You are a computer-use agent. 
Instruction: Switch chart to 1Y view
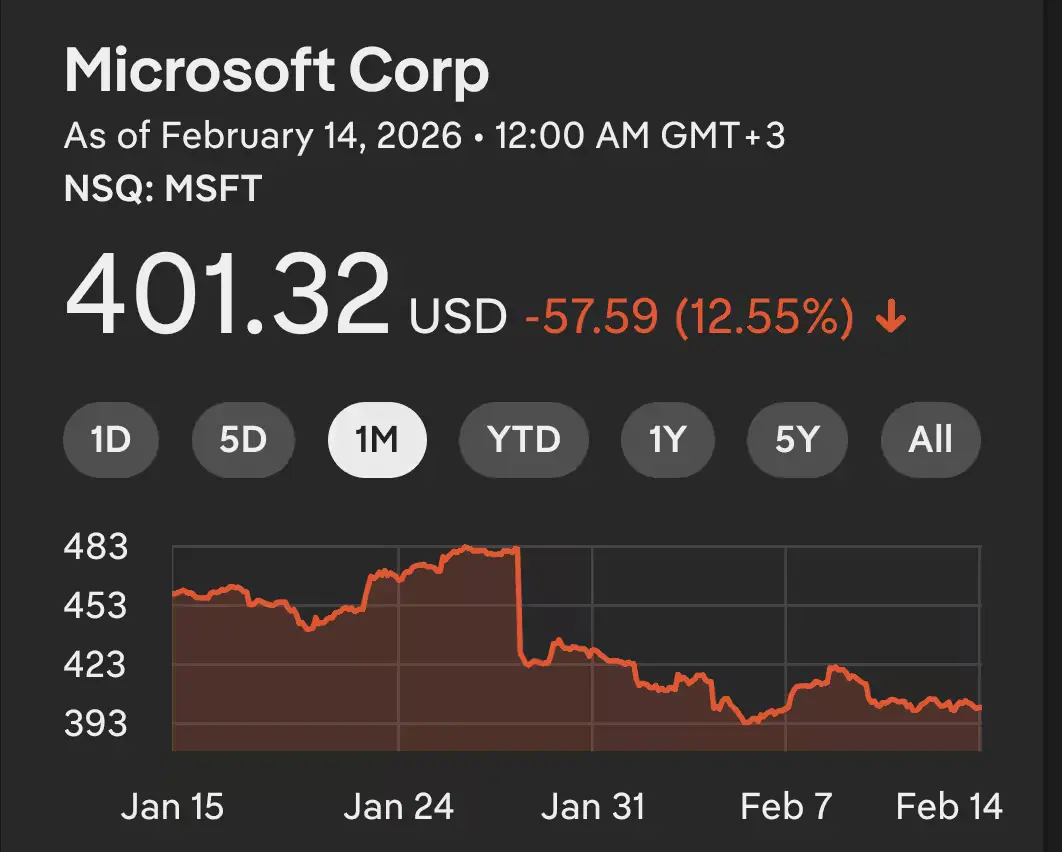667,439
